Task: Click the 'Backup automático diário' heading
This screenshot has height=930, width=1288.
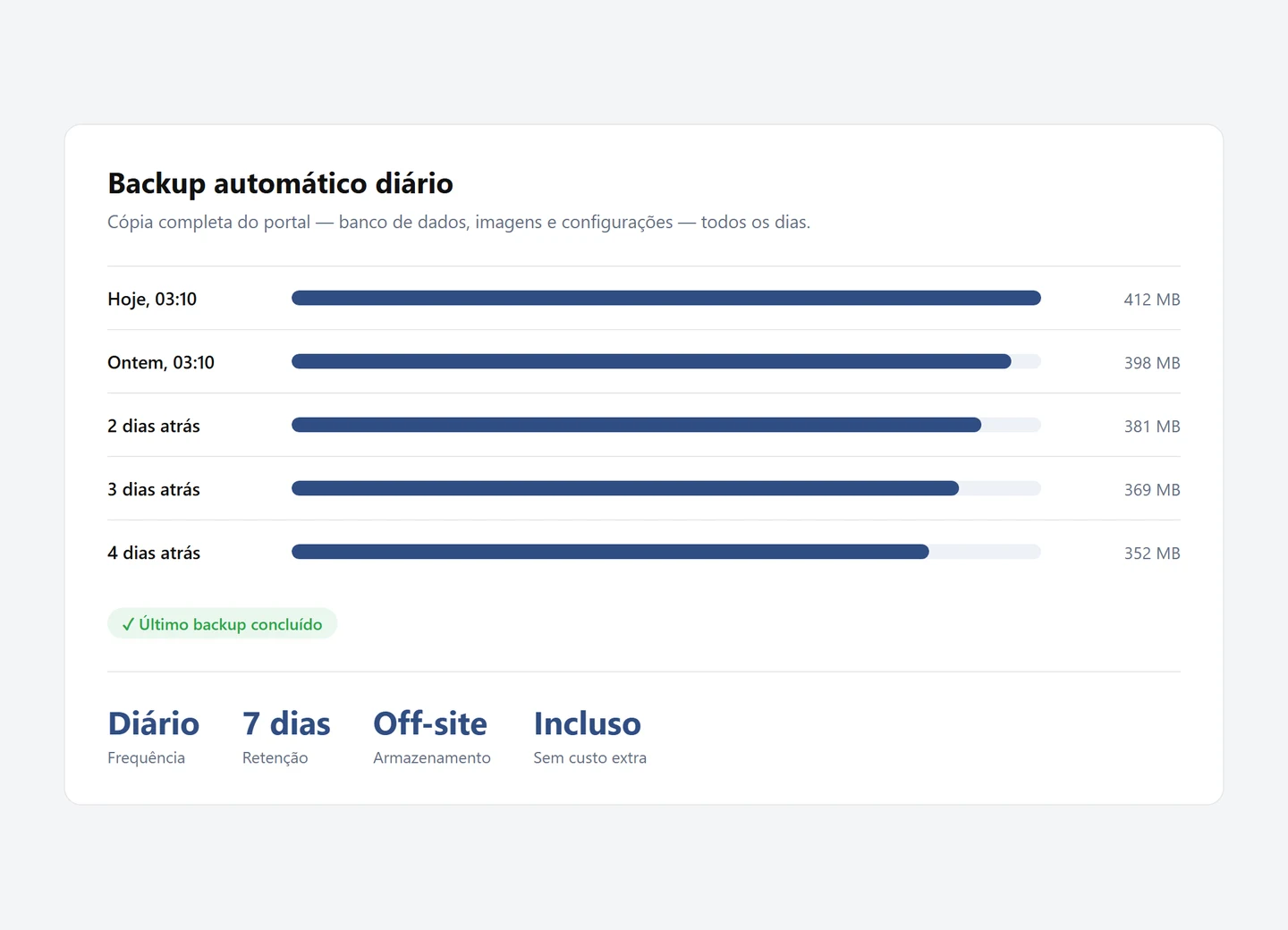Action: [x=280, y=183]
